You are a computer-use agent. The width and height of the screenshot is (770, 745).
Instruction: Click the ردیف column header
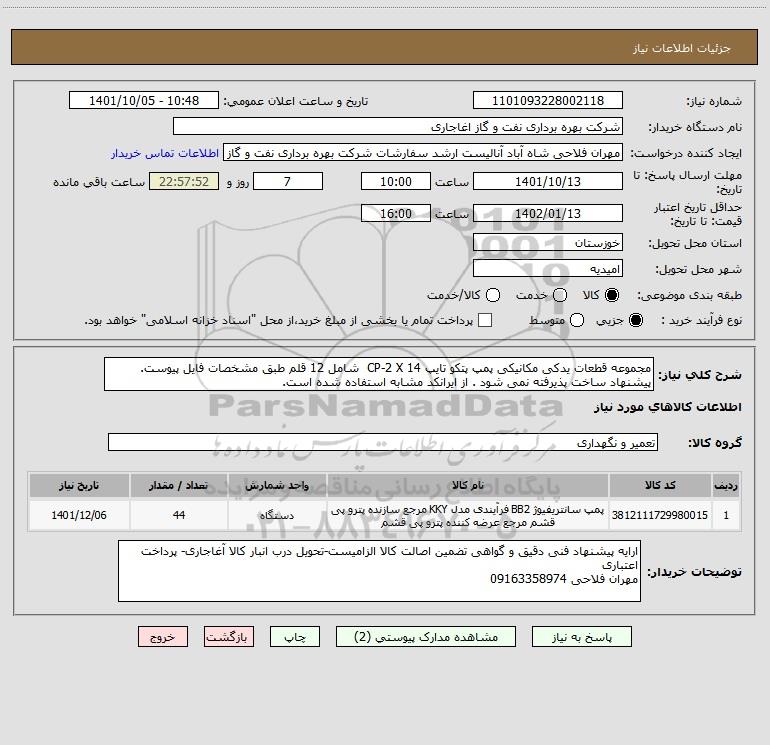pyautogui.click(x=726, y=485)
